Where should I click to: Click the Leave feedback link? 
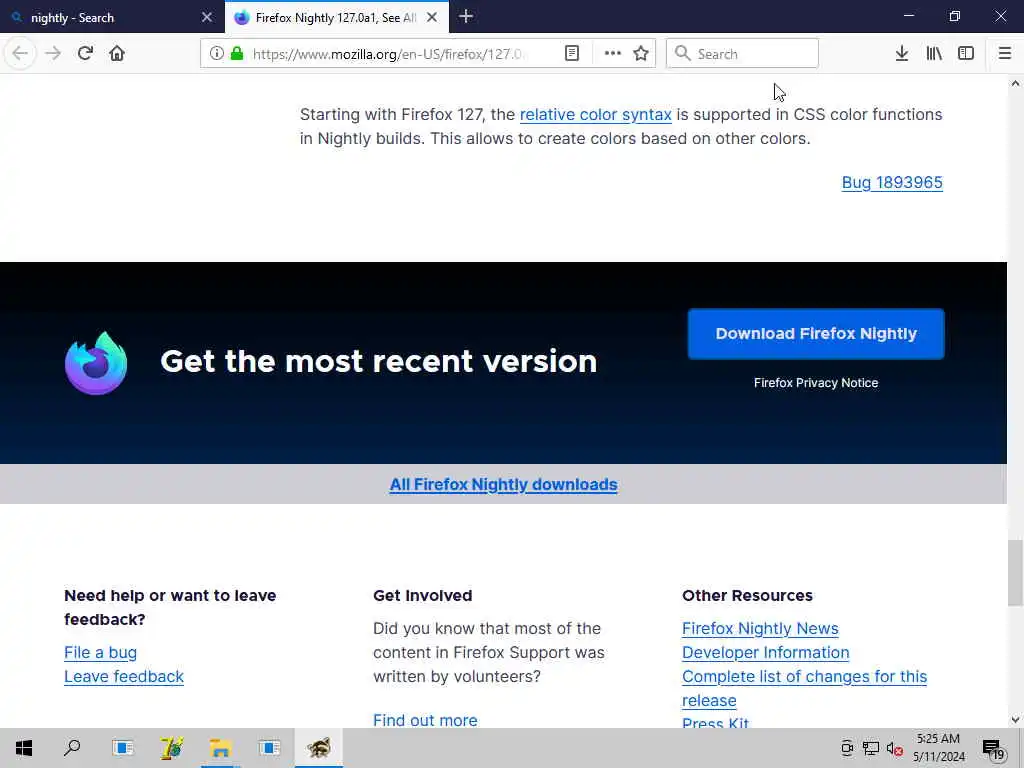(124, 677)
